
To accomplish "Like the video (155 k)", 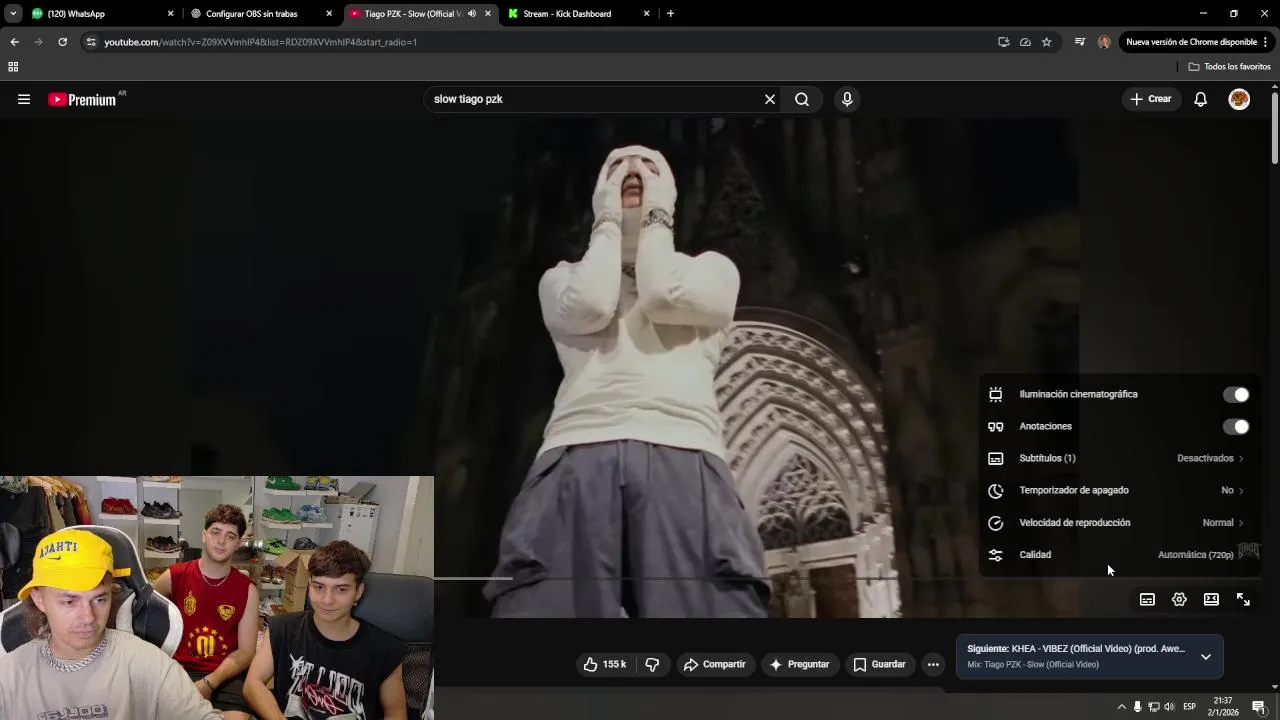I will point(605,664).
